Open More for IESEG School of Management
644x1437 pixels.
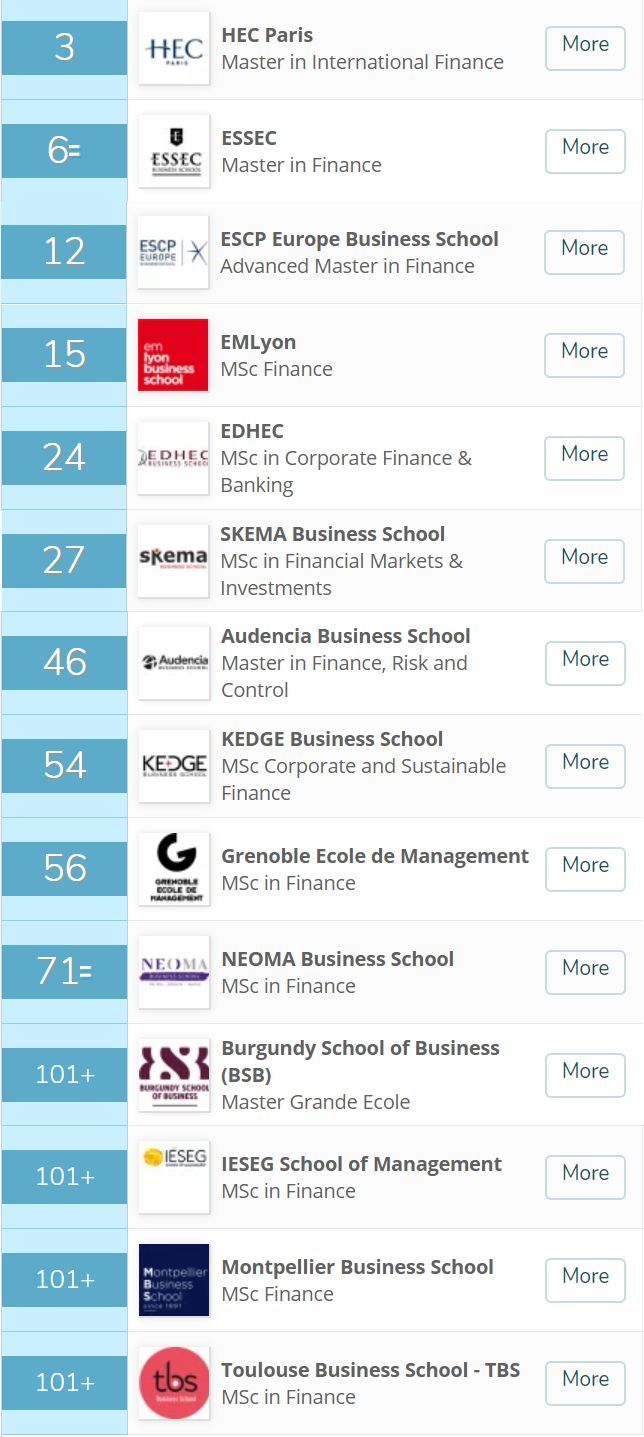pos(585,1177)
